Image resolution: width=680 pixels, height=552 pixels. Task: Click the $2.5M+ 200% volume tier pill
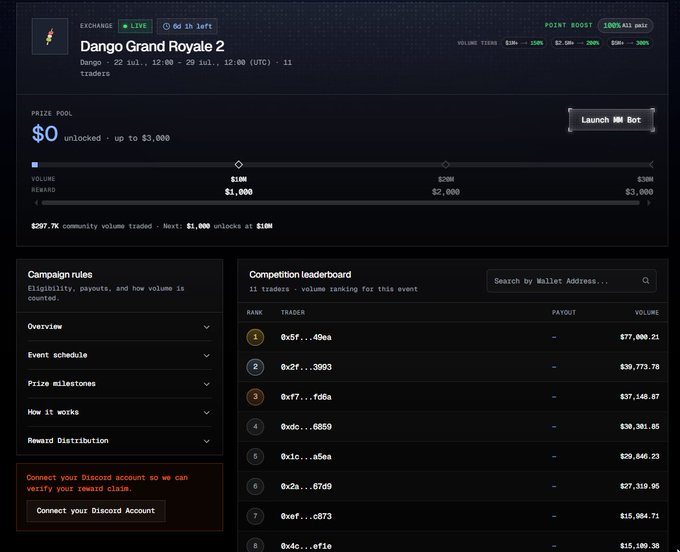577,43
